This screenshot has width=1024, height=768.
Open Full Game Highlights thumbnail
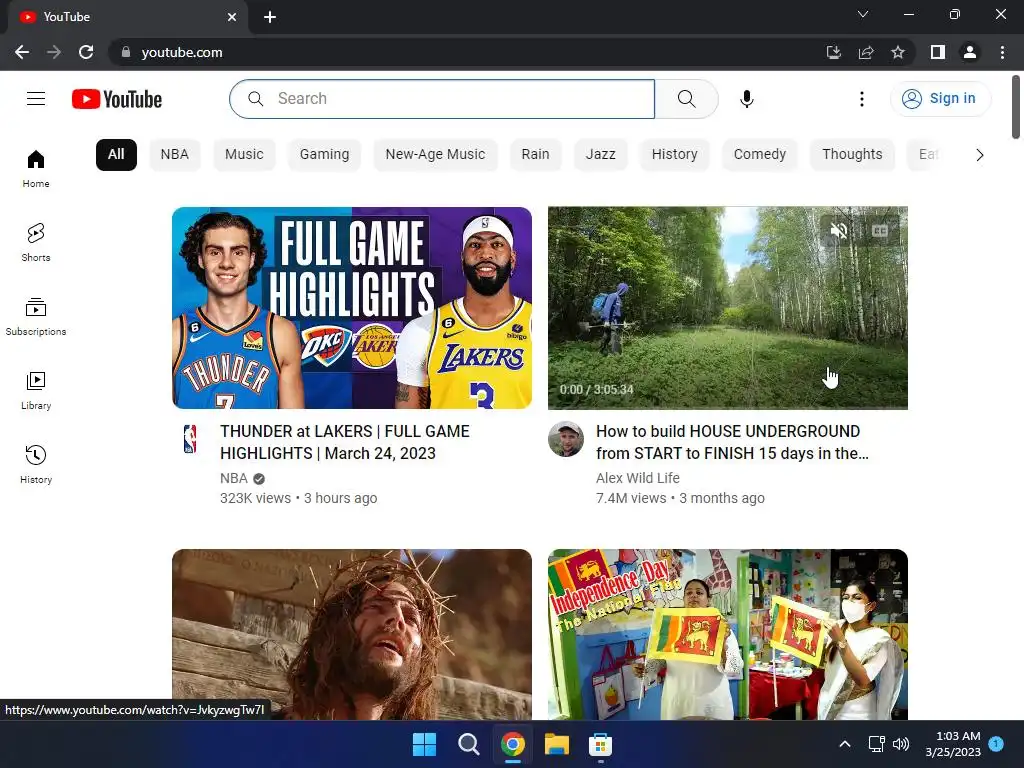tap(352, 308)
